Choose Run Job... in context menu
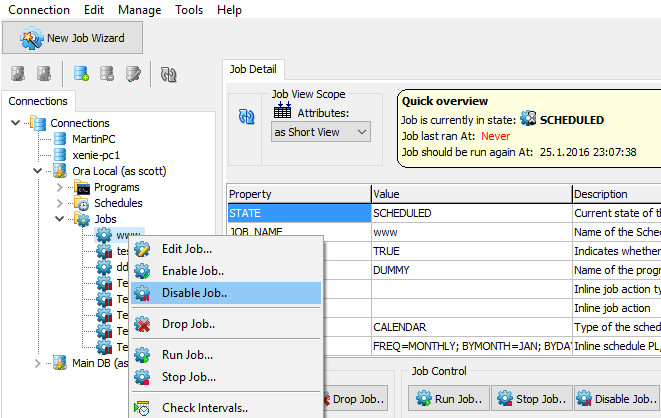The image size is (661, 418). pyautogui.click(x=226, y=355)
